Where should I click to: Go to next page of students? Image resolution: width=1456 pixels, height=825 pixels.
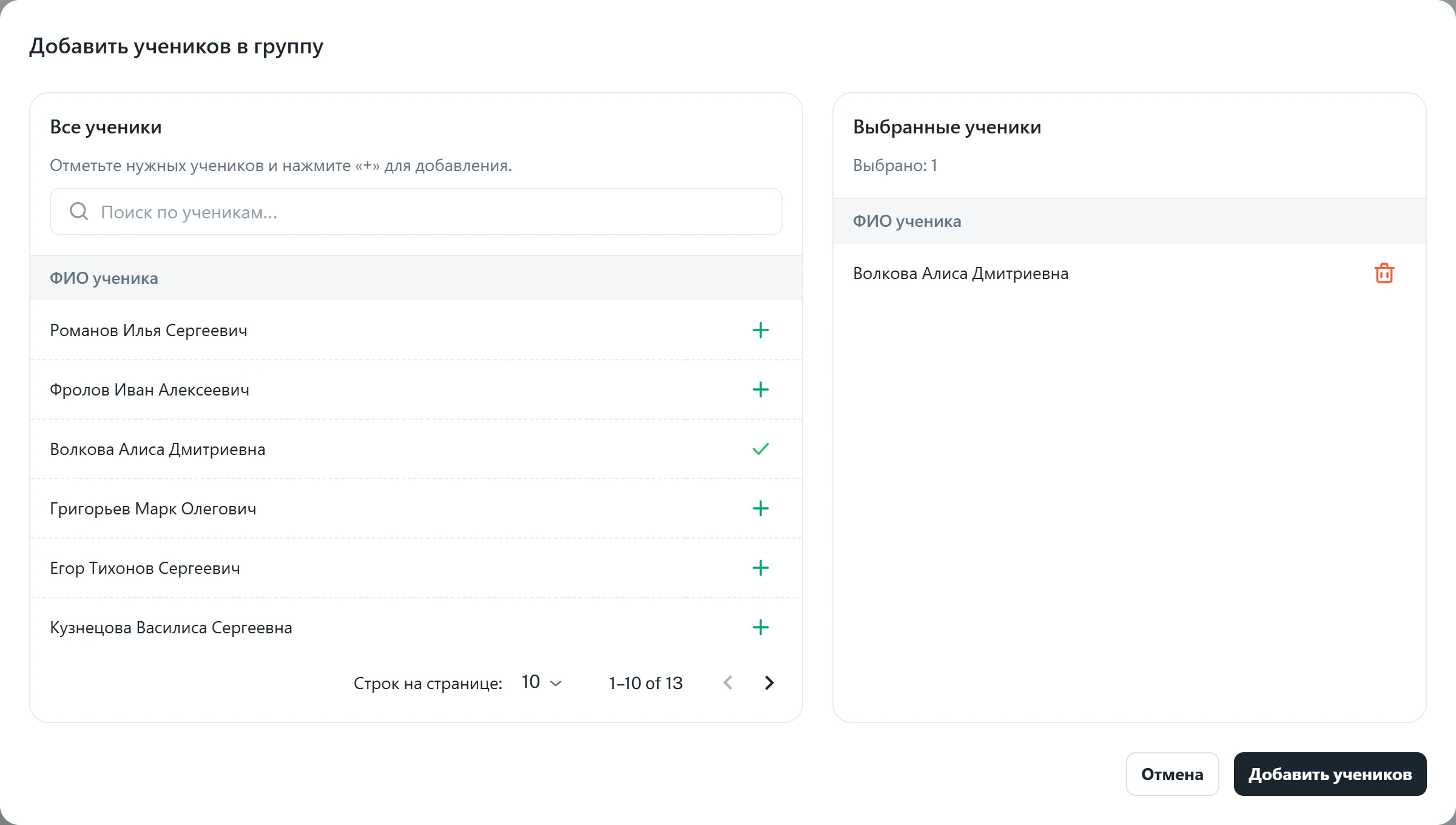pos(769,682)
